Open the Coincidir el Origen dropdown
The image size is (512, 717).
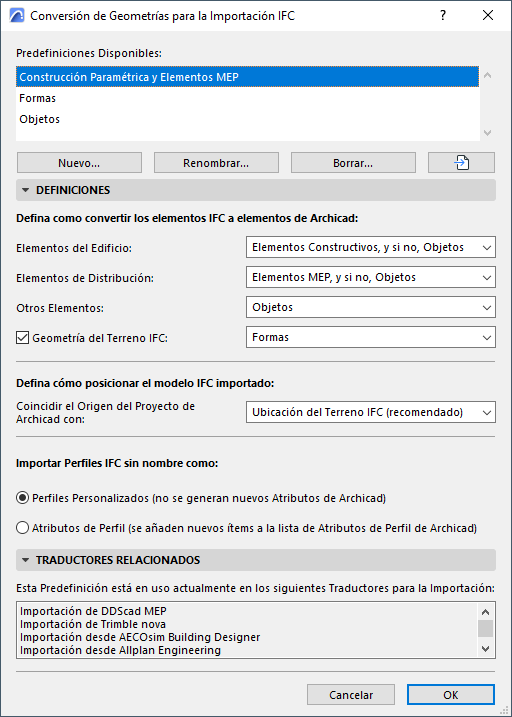[371, 412]
